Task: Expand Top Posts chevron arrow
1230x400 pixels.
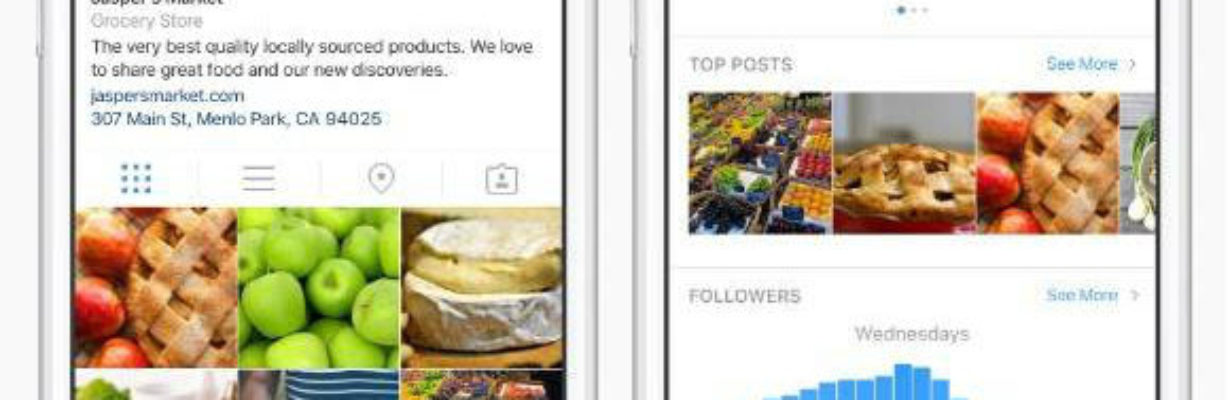Action: [1133, 64]
